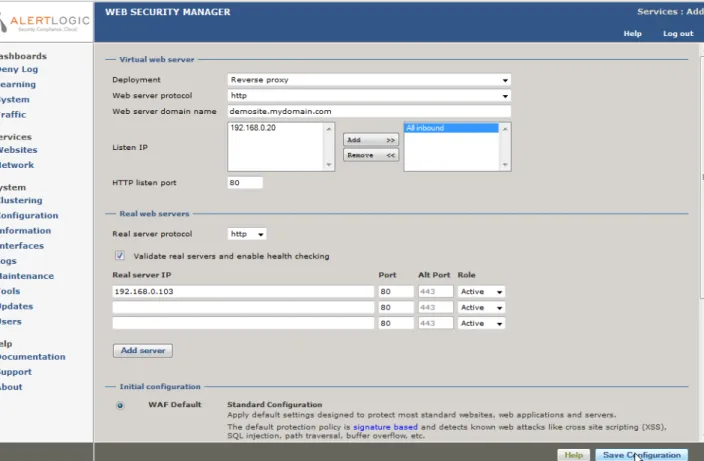The height and width of the screenshot is (461, 704).
Task: Open About sidebar link
Action: click(x=11, y=387)
